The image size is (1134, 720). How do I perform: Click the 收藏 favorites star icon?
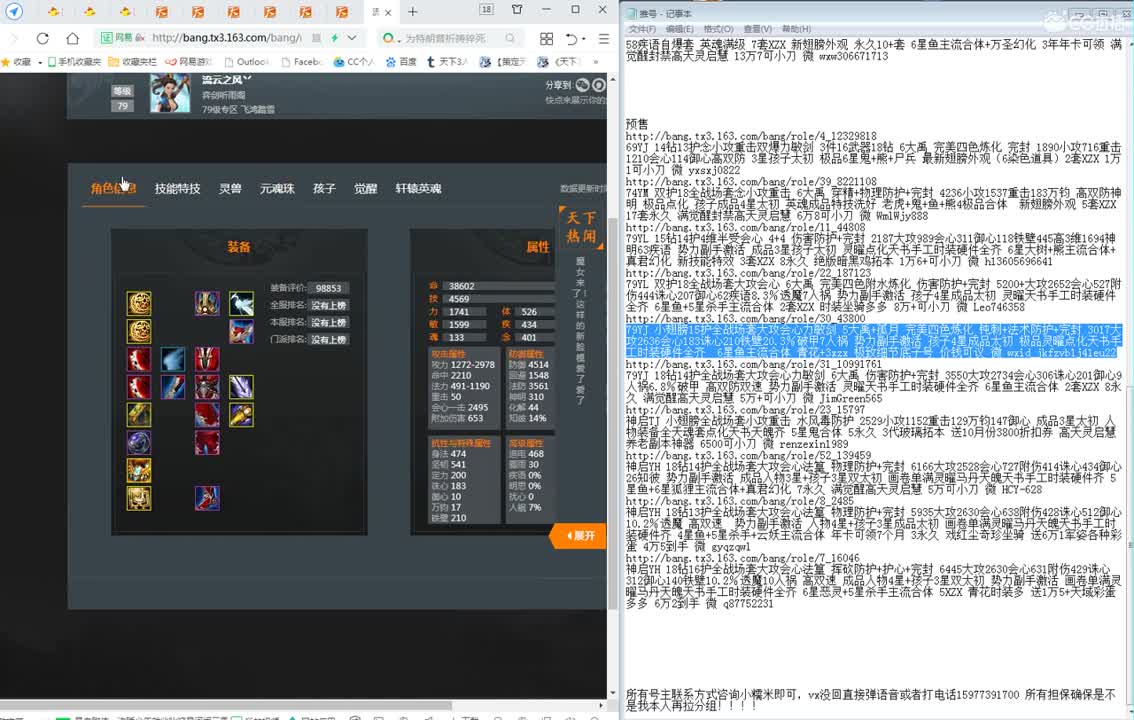(8, 62)
